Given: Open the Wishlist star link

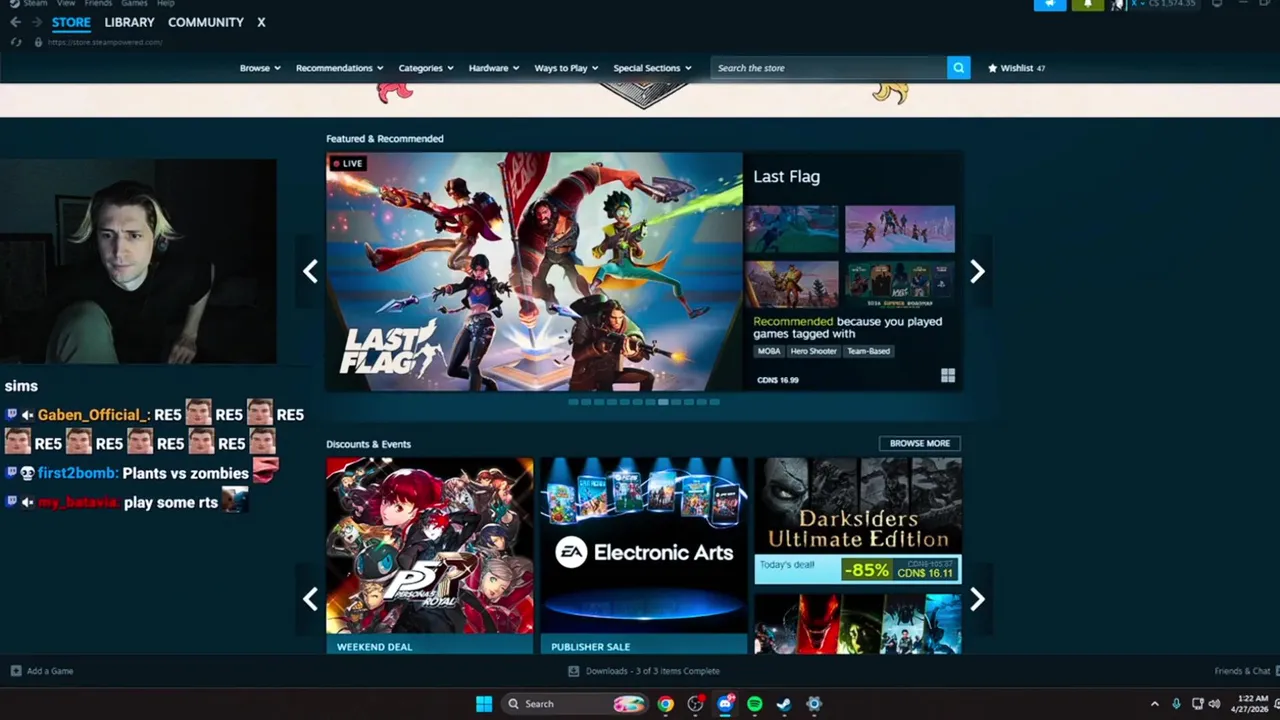Looking at the screenshot, I should (x=1016, y=68).
